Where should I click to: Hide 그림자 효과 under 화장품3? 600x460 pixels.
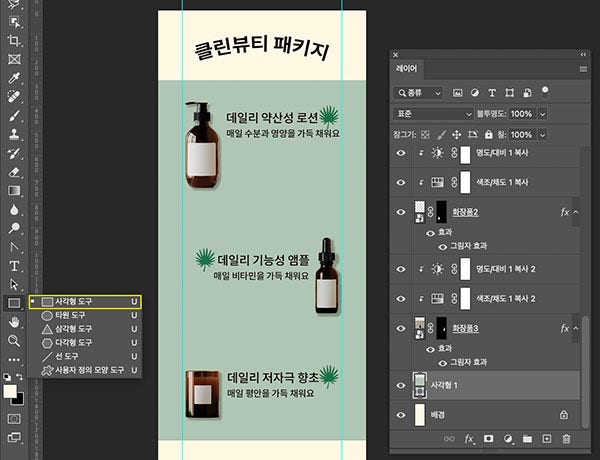tap(443, 363)
